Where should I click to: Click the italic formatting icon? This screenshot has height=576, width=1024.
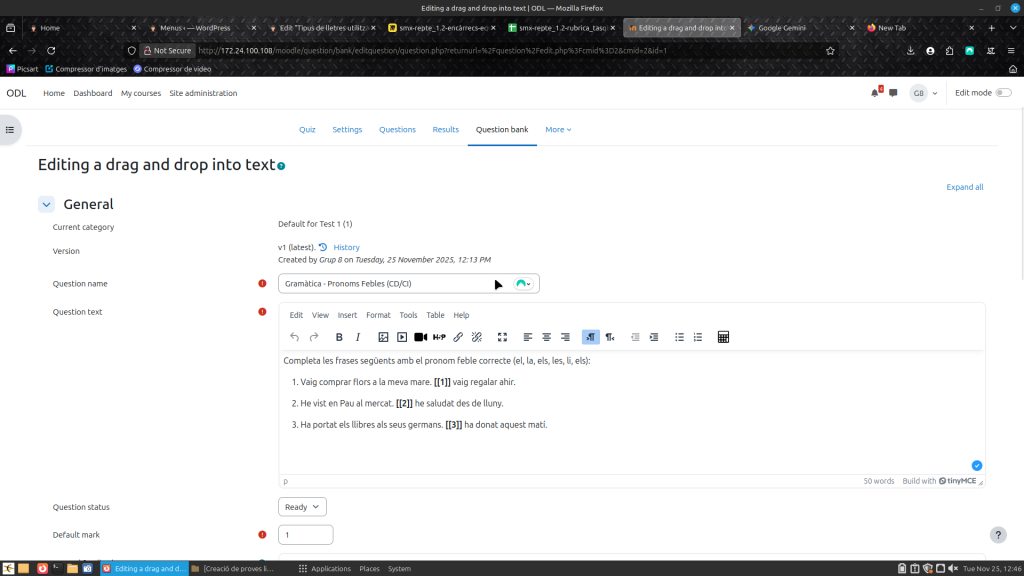[x=358, y=337]
